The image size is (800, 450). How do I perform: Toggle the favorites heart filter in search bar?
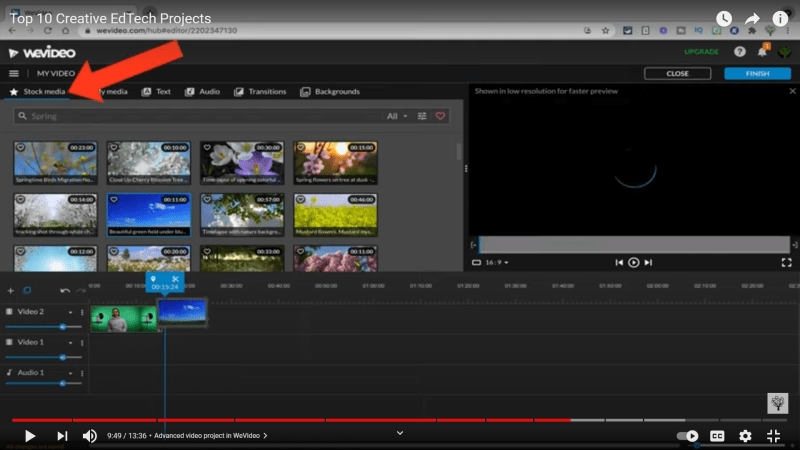[440, 117]
